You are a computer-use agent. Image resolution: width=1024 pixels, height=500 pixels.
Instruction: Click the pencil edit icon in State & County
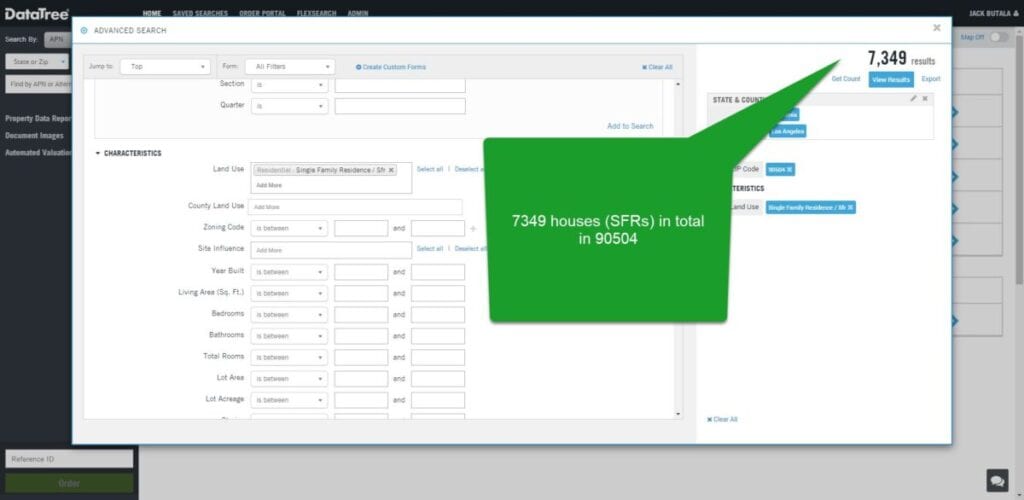point(913,99)
